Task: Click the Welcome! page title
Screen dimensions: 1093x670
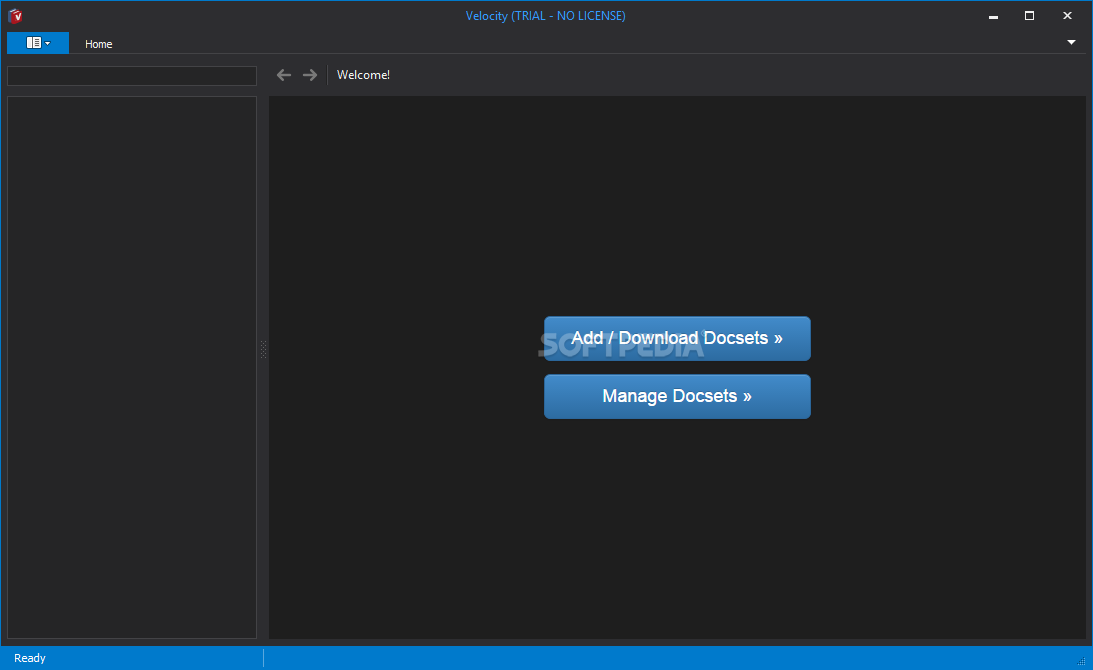Action: click(363, 75)
